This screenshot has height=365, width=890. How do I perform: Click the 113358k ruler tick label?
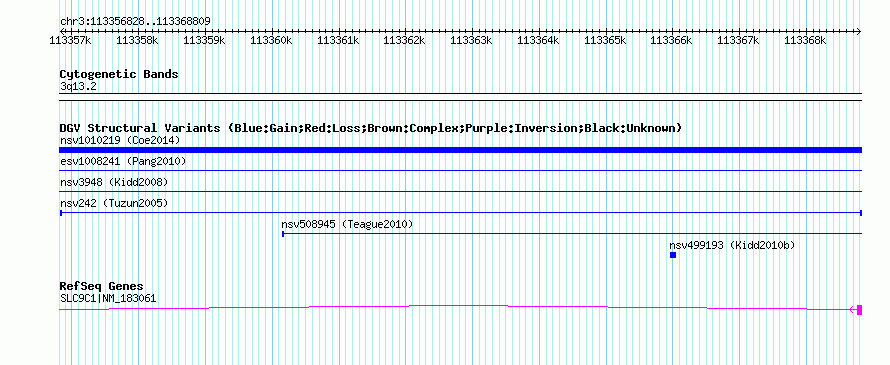click(x=137, y=40)
